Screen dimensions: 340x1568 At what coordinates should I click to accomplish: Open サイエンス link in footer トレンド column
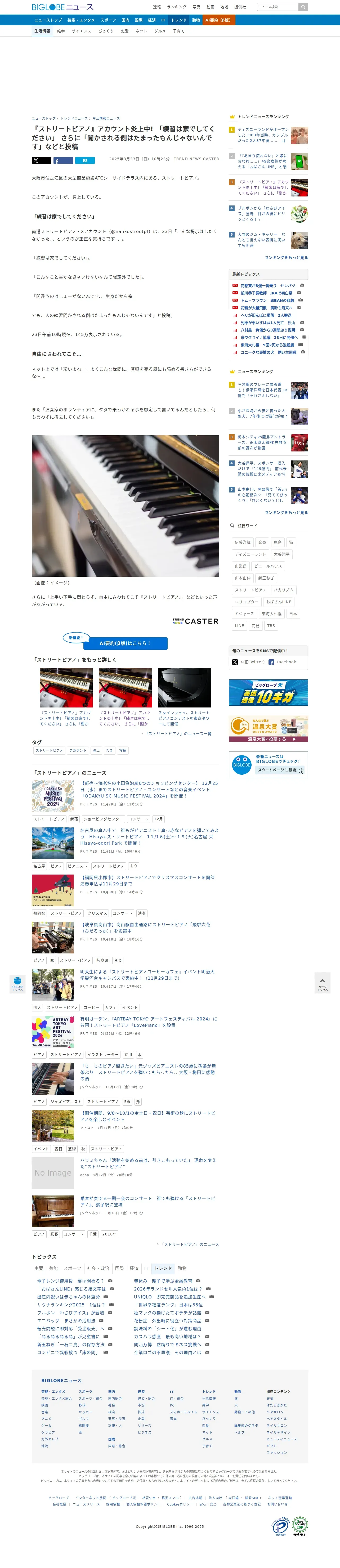click(x=211, y=1412)
